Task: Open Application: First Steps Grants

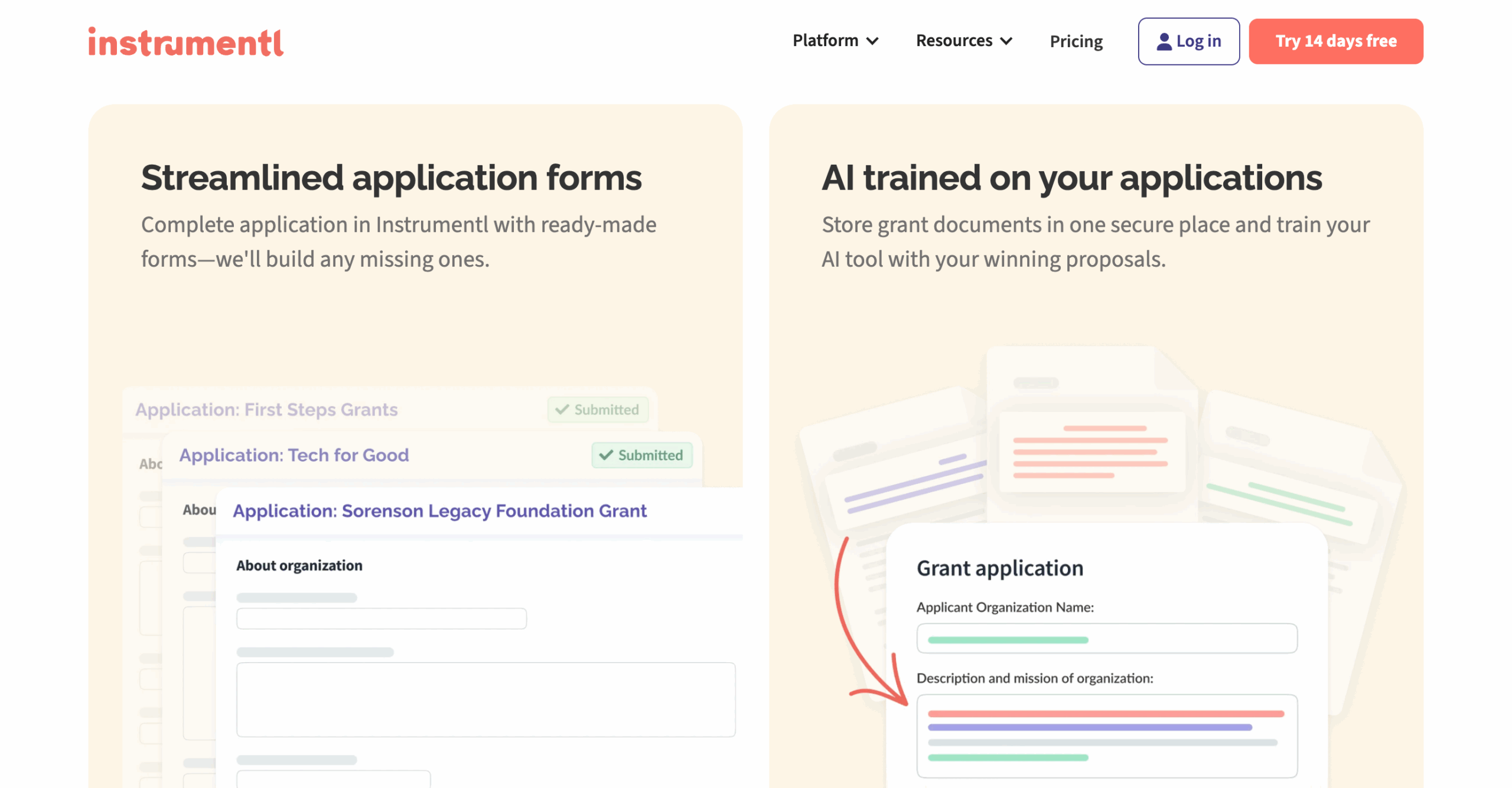Action: coord(266,409)
